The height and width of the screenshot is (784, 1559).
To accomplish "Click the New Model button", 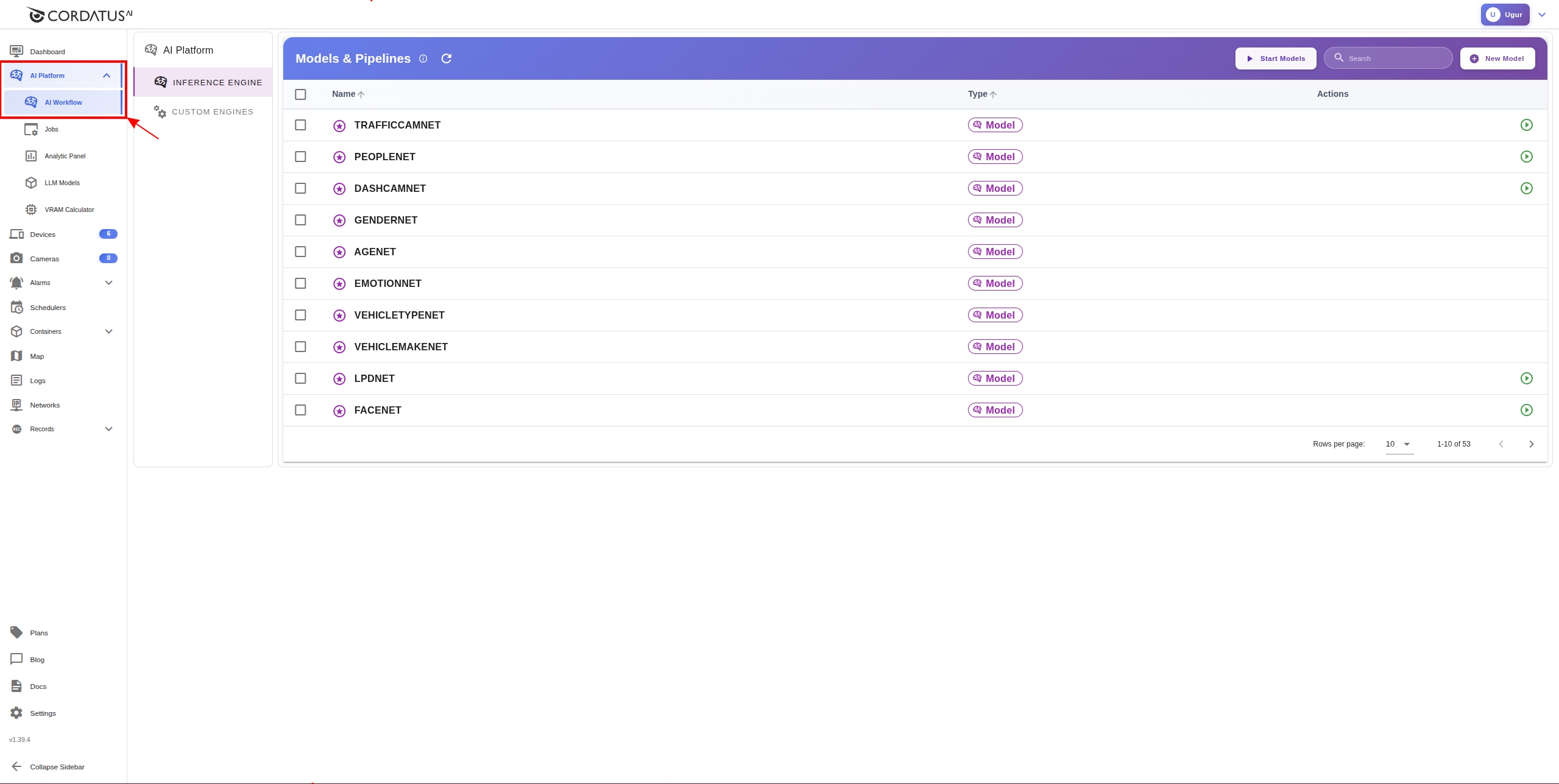I will [x=1497, y=58].
